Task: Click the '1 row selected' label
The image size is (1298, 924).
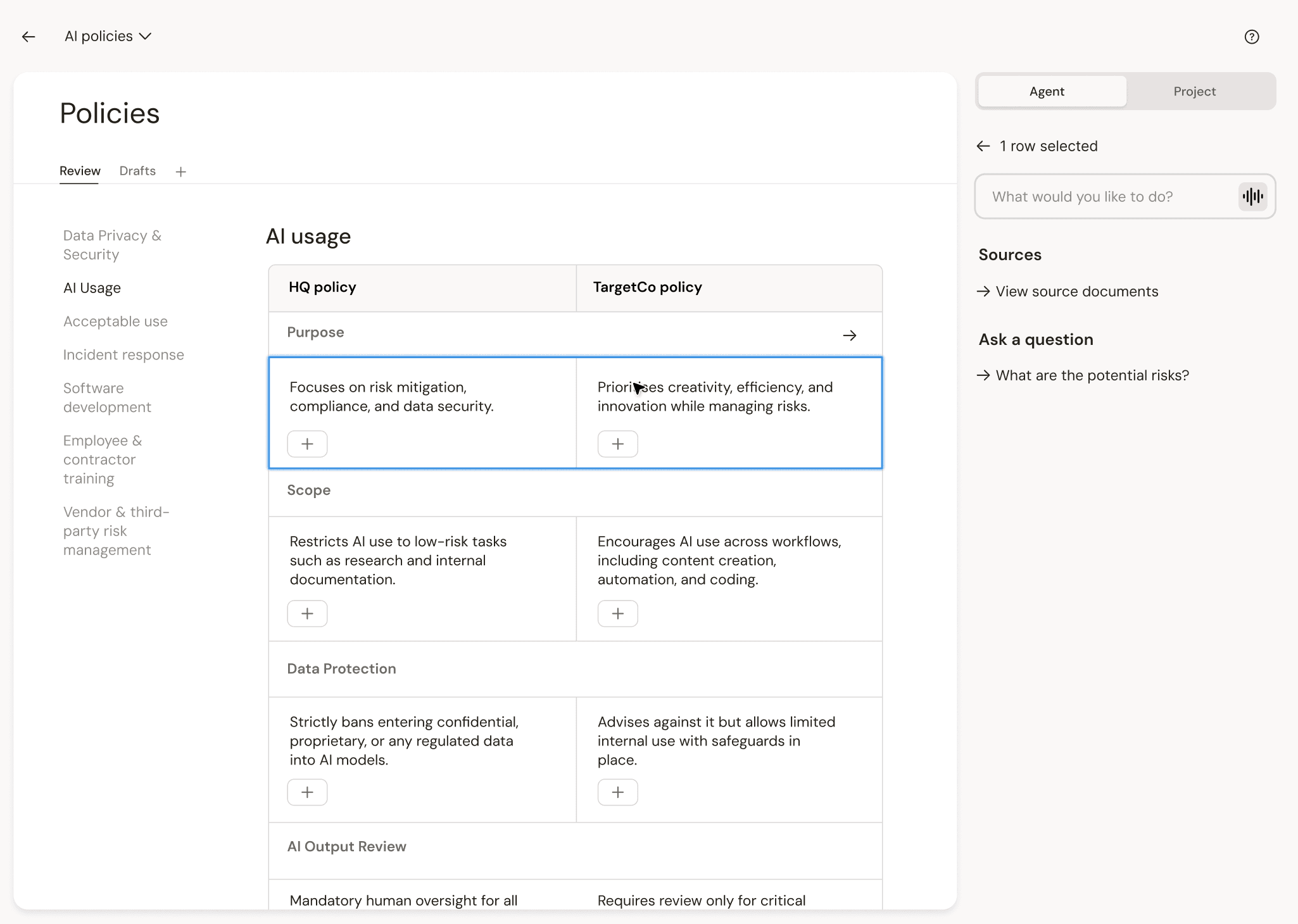Action: 1049,146
